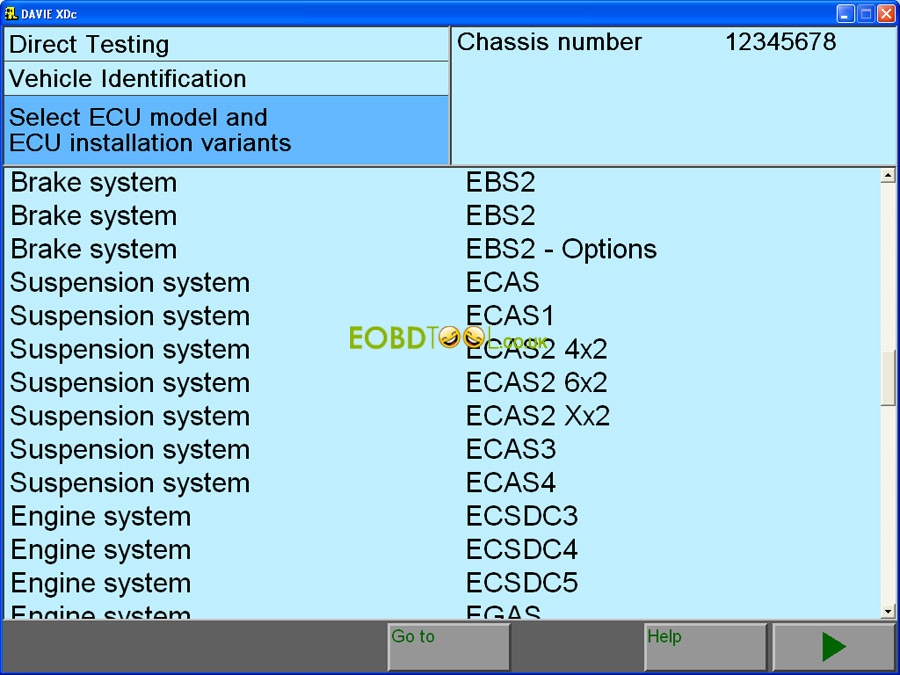Open the Help button

(x=705, y=647)
